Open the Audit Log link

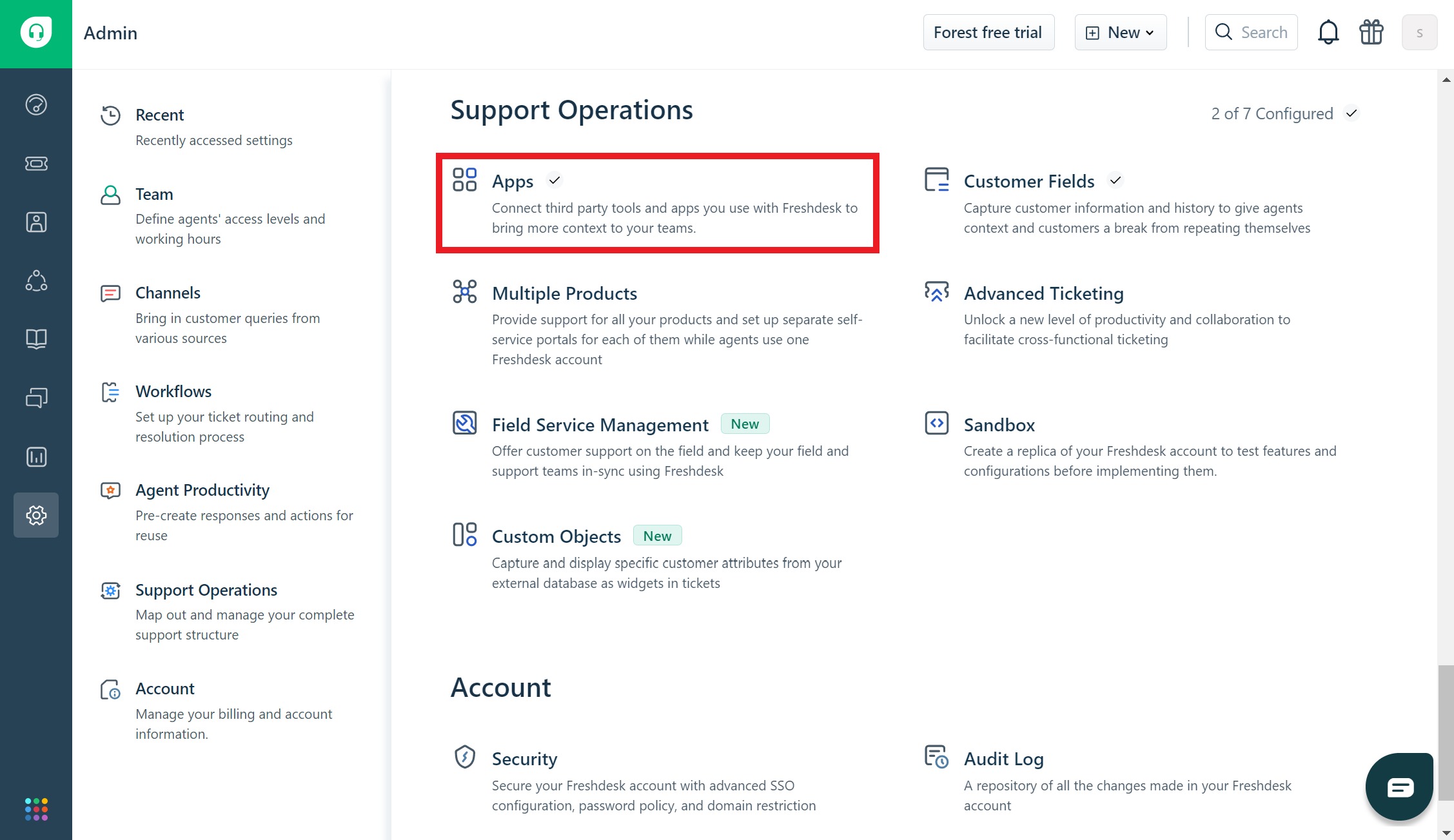(x=1003, y=759)
